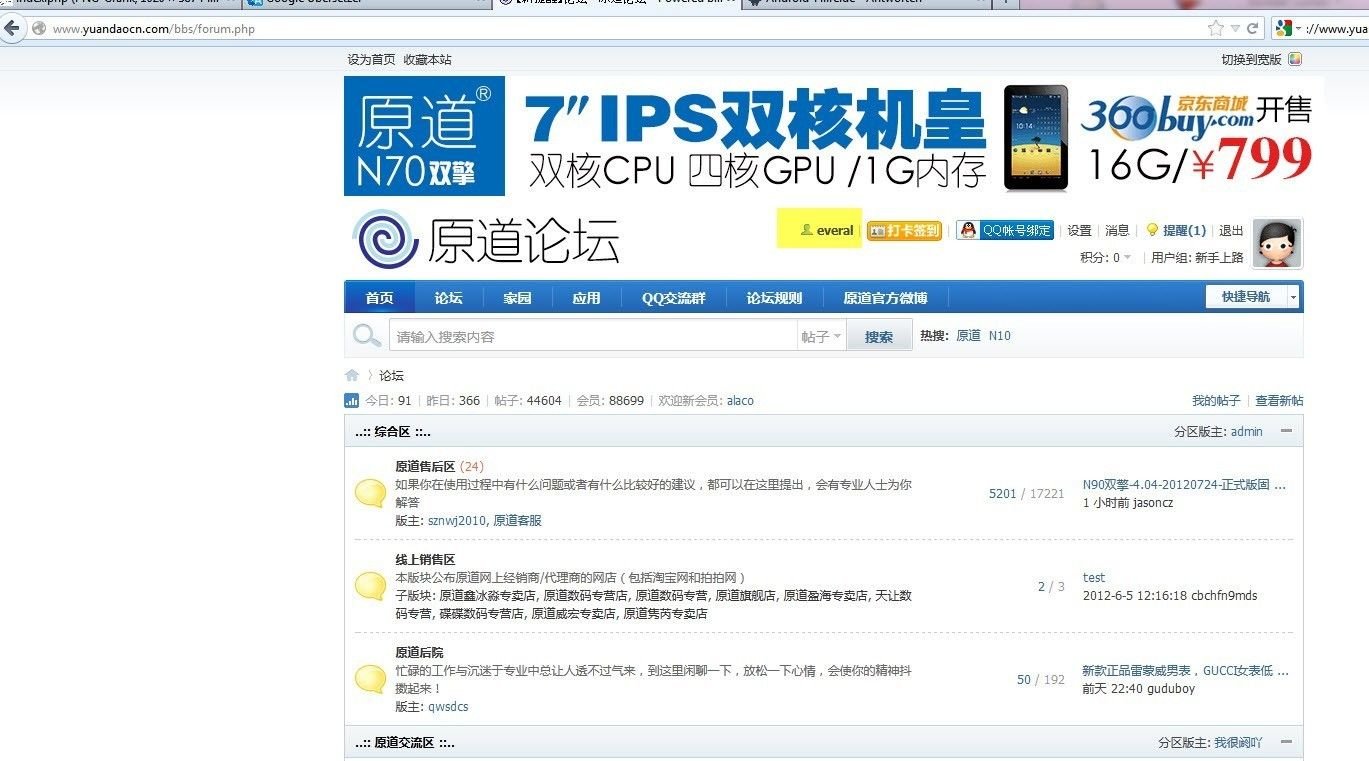The height and width of the screenshot is (761, 1369).
Task: Click the 原道售后区 speech bubble icon
Action: [x=370, y=493]
